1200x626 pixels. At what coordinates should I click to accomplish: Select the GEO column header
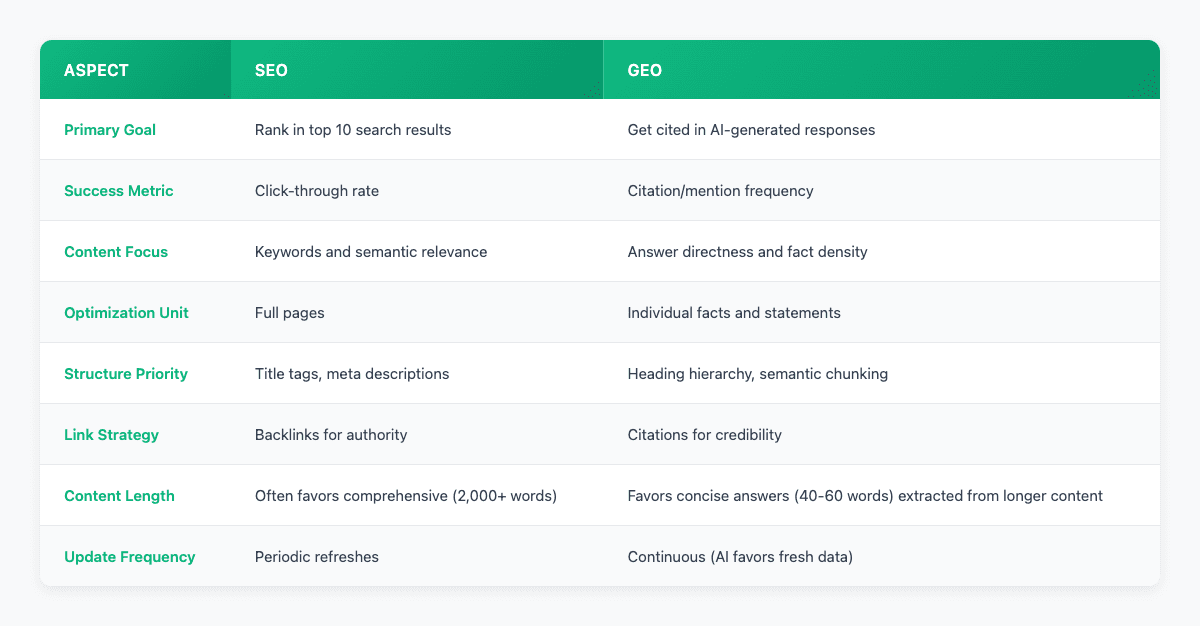click(x=882, y=70)
